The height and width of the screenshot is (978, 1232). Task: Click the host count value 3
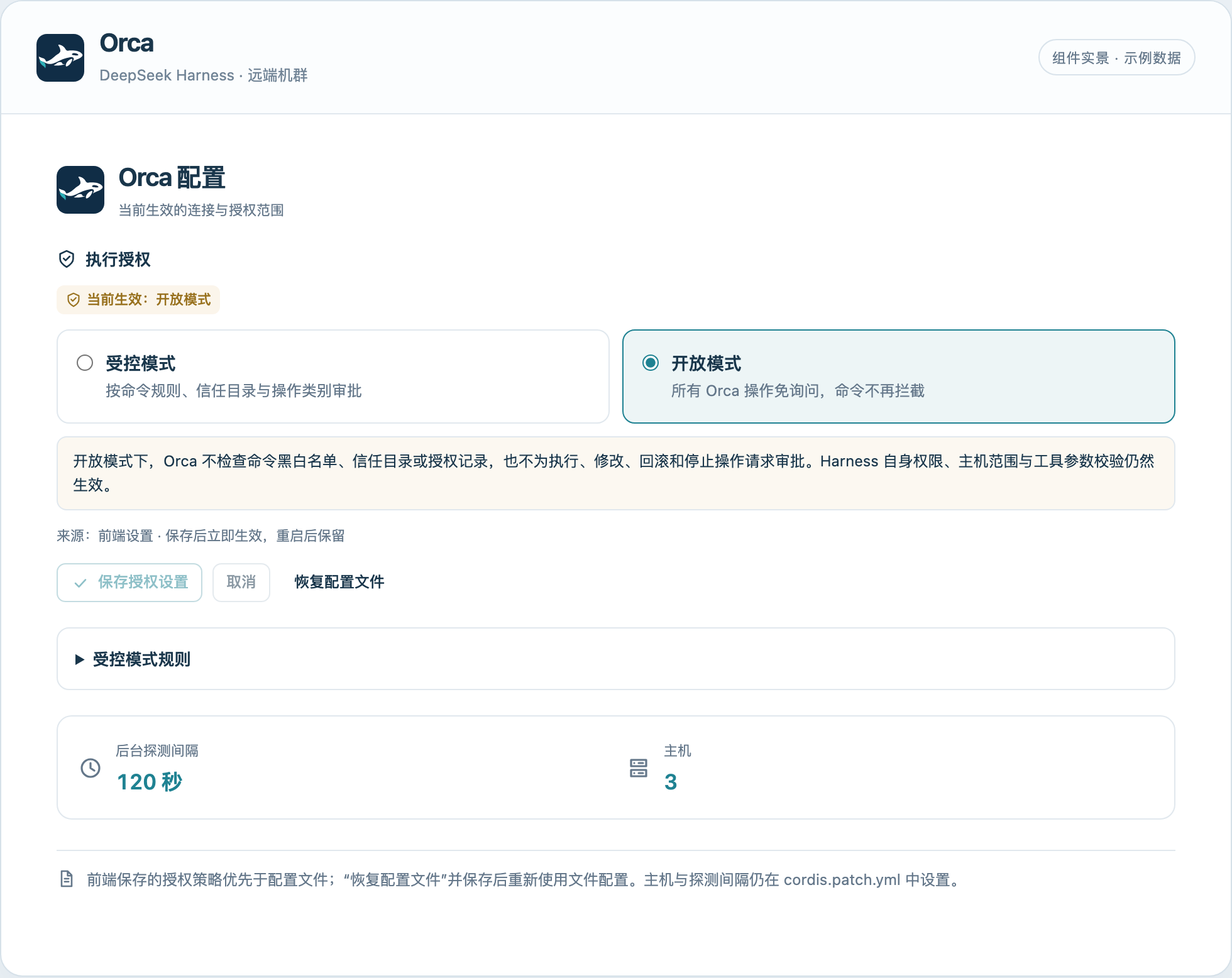click(x=671, y=782)
